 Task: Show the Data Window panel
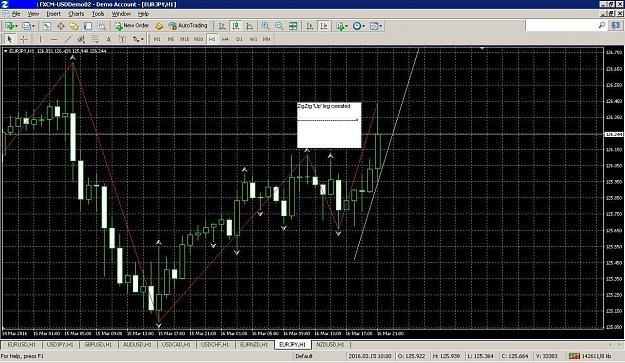61,26
